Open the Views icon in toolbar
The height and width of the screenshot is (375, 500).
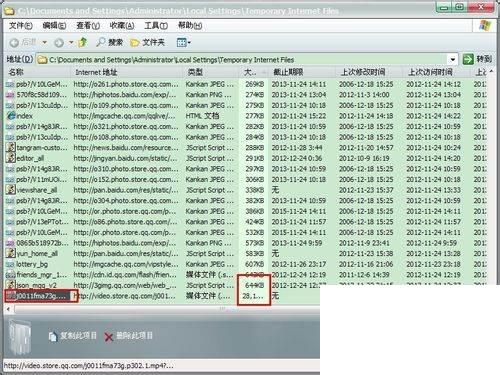coord(182,42)
